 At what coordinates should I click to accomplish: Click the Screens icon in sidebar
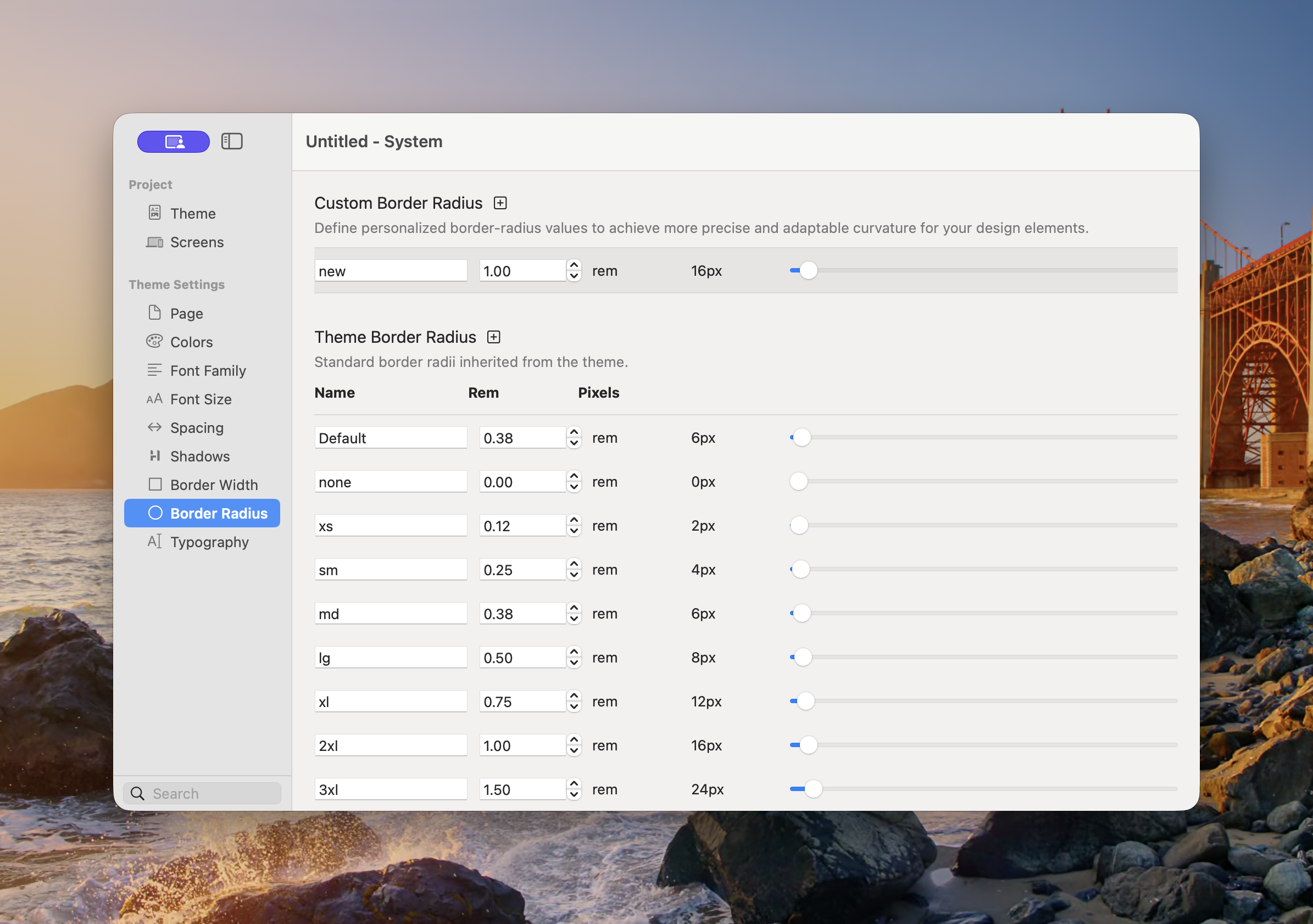[154, 242]
